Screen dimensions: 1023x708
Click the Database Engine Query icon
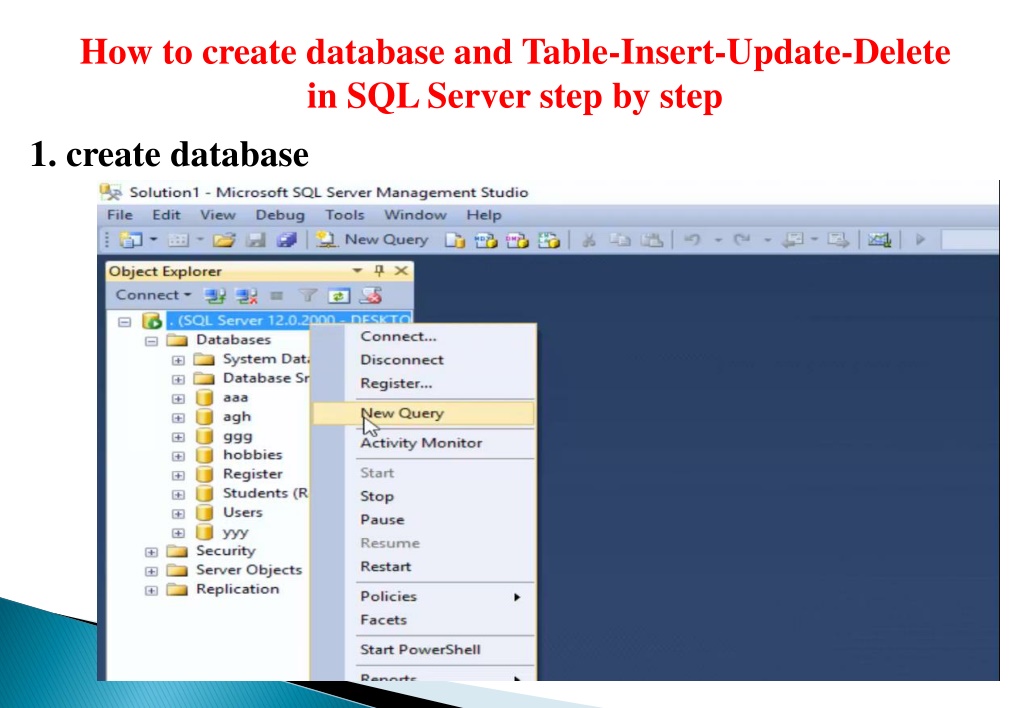click(x=455, y=240)
